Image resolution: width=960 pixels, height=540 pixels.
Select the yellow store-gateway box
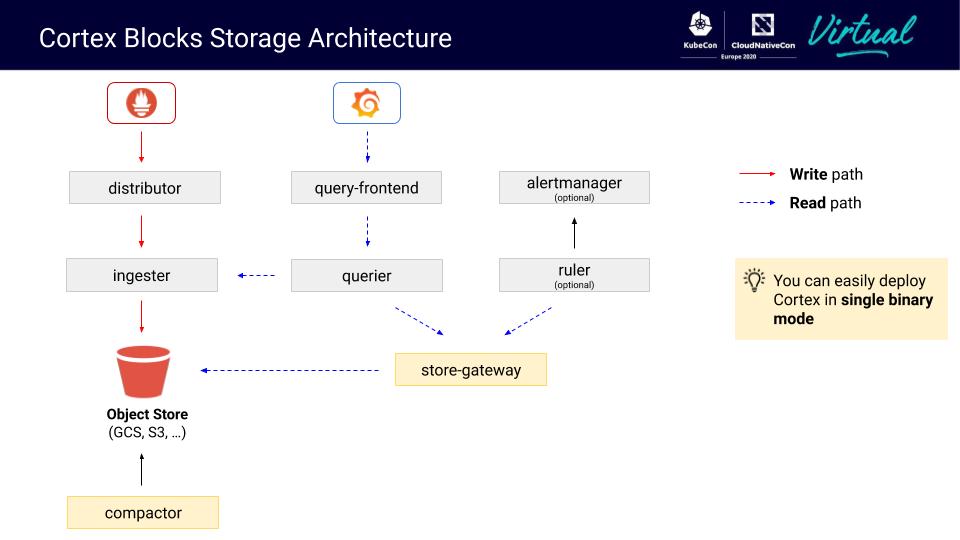click(x=471, y=370)
